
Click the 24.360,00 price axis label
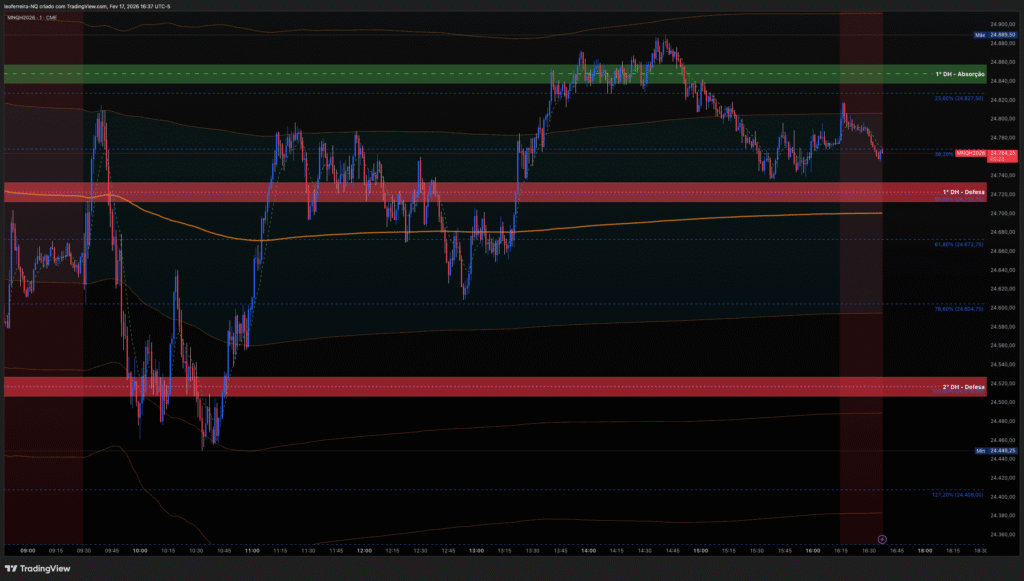tap(1002, 535)
